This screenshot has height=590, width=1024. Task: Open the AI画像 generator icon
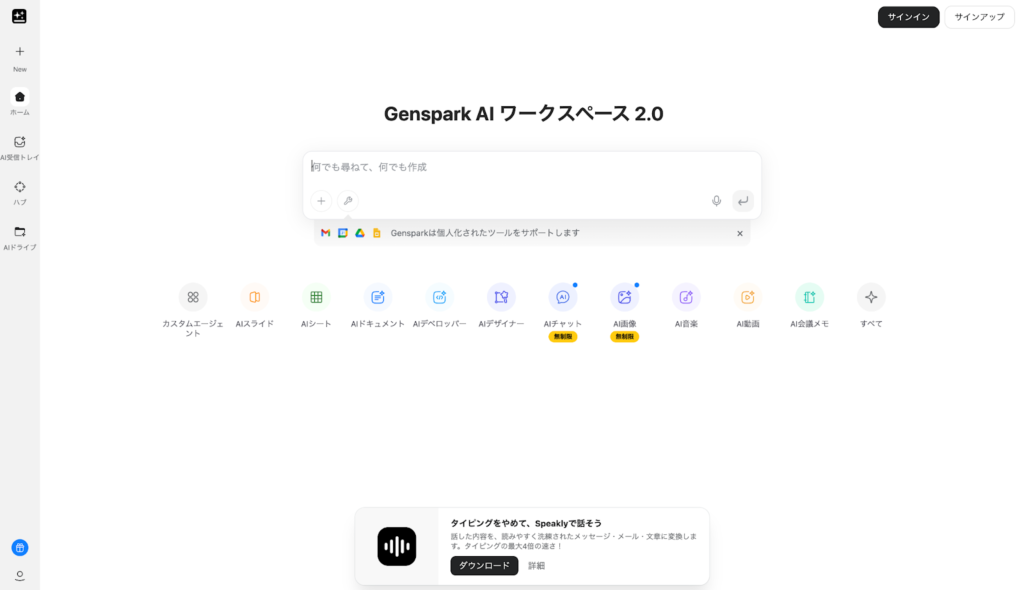pos(624,297)
